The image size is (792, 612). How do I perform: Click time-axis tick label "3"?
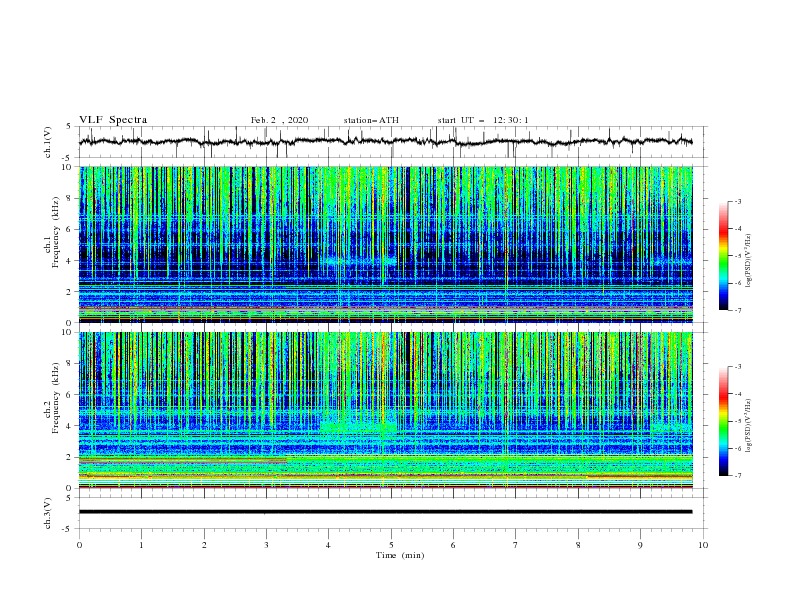pyautogui.click(x=266, y=545)
